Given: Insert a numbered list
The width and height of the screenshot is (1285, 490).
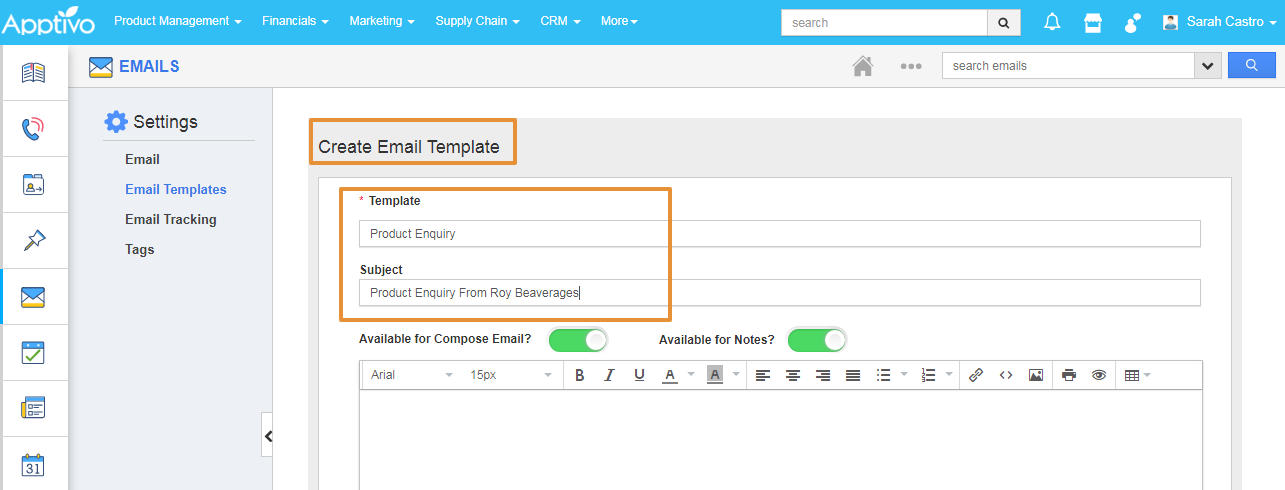Looking at the screenshot, I should point(928,375).
